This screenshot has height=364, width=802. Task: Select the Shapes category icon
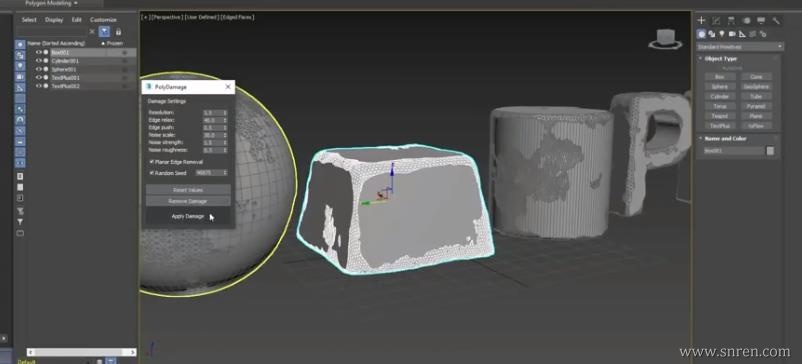point(711,34)
